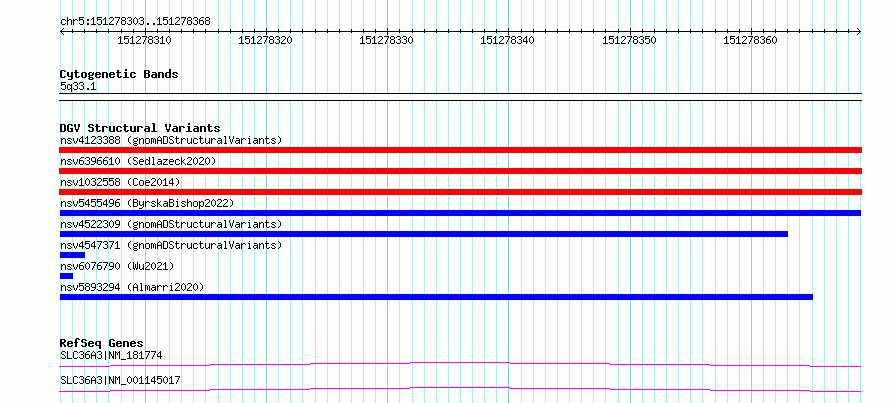Open nsv4547371 (gnomADStructuralVariants) label
Image resolution: width=890 pixels, height=403 pixels.
pos(171,245)
